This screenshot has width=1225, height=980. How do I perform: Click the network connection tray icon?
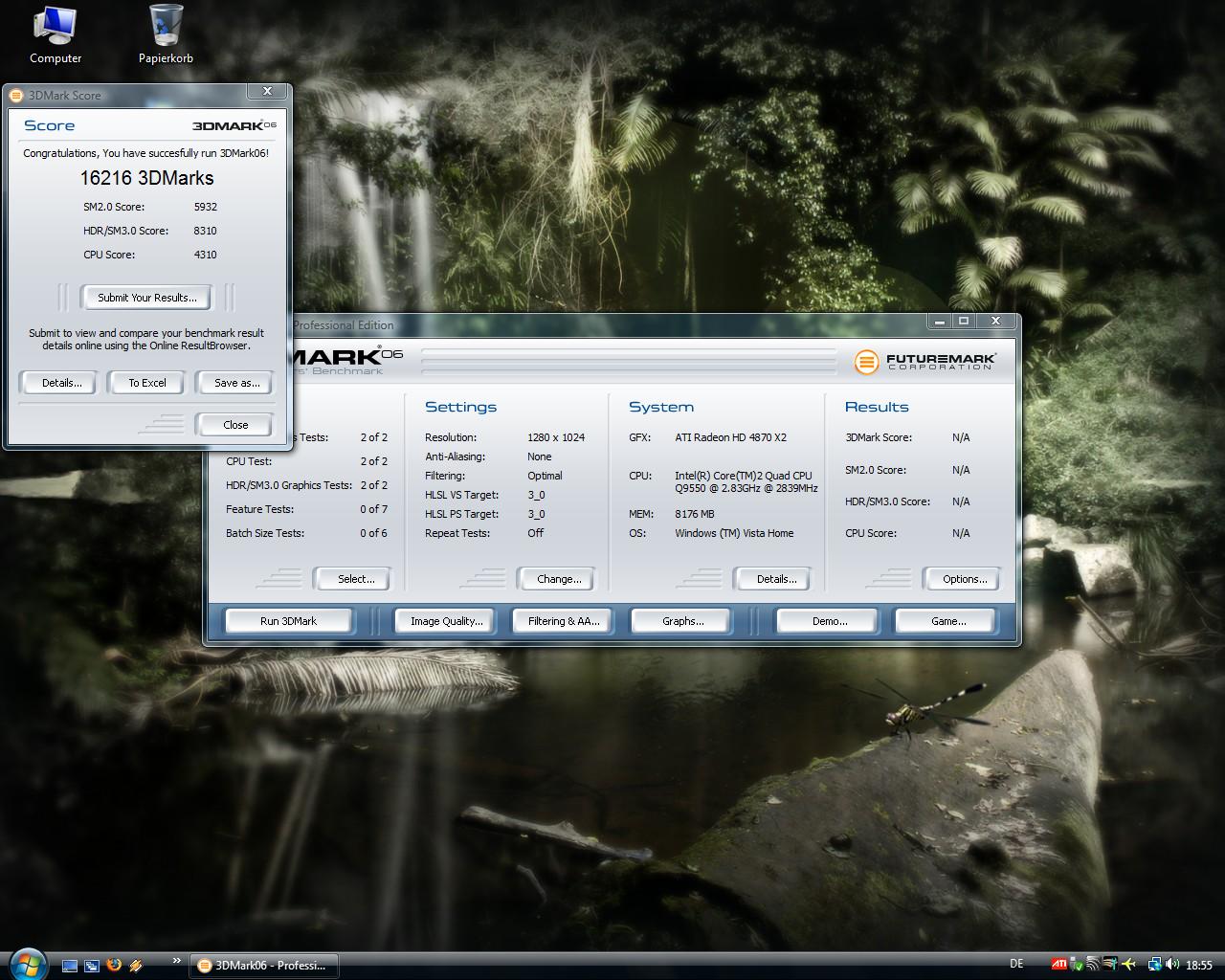[1155, 965]
